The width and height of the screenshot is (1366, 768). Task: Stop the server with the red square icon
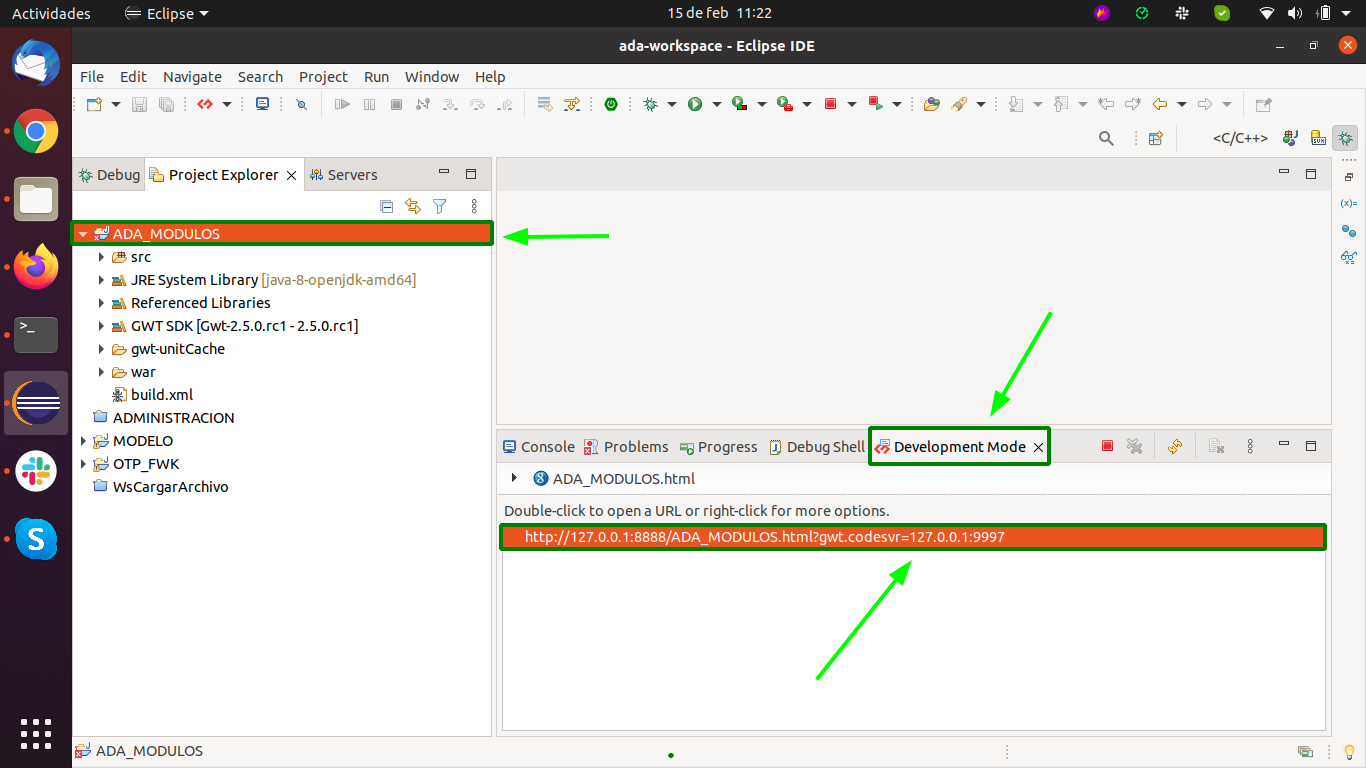tap(1107, 447)
